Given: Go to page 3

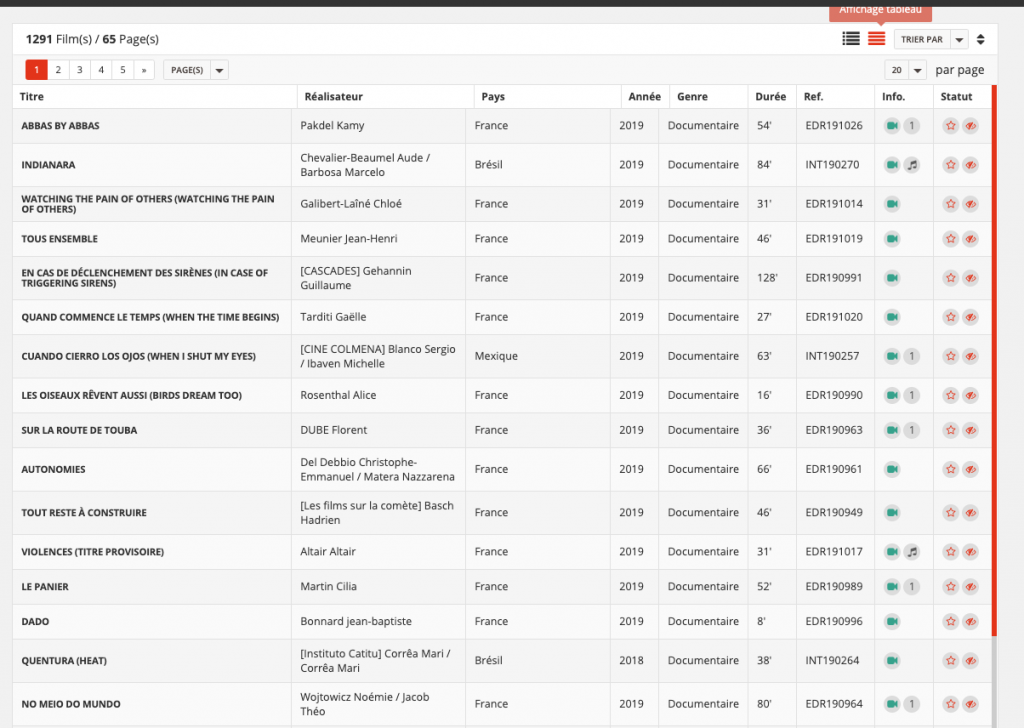Looking at the screenshot, I should pos(79,70).
